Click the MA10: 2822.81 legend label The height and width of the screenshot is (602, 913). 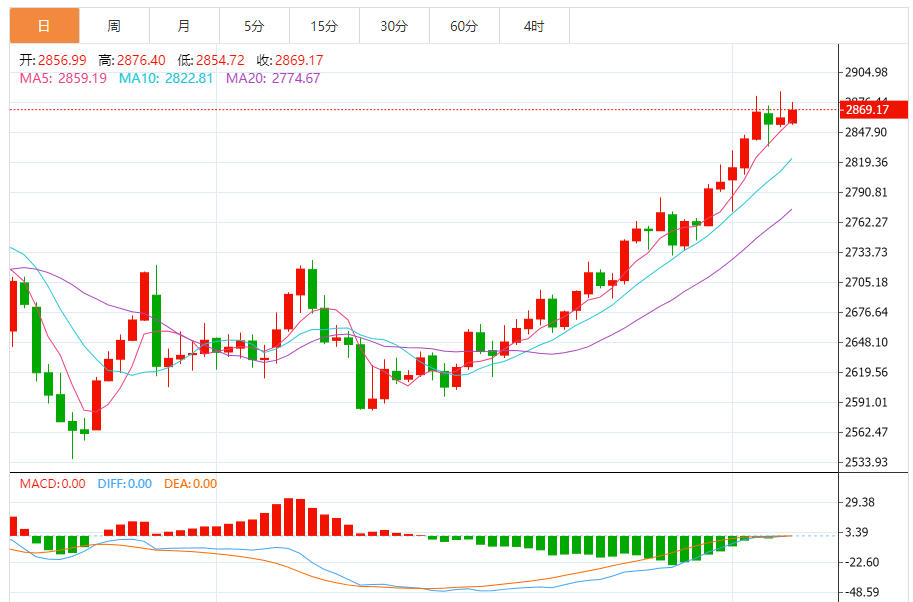point(166,78)
